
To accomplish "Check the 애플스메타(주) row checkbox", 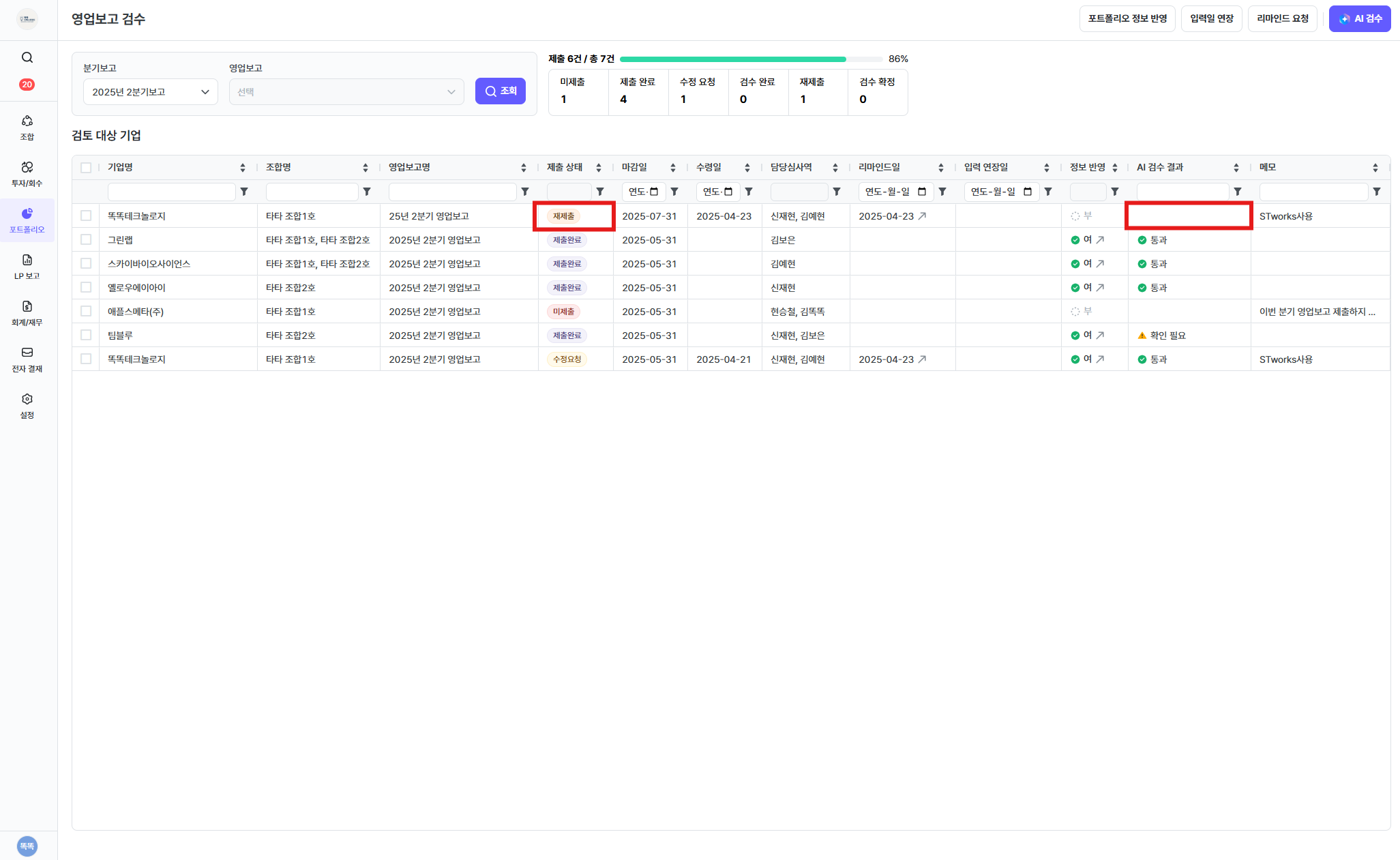I will coord(86,311).
